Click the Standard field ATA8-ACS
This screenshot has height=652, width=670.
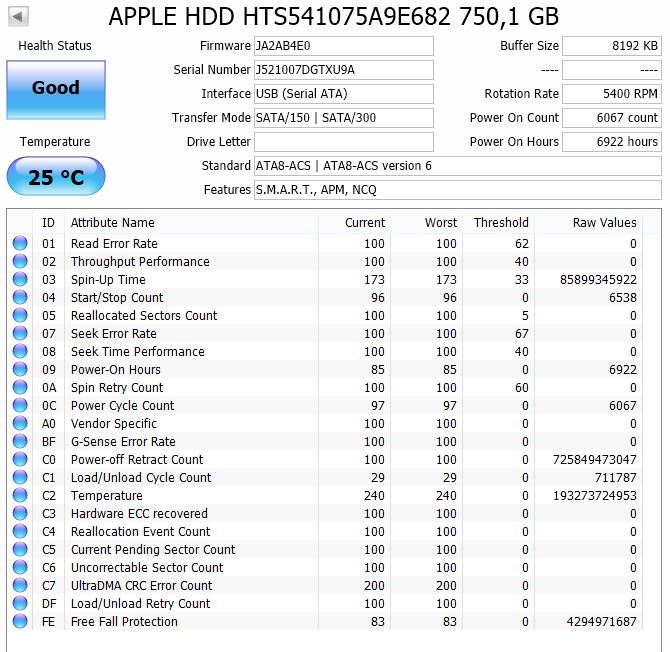[458, 165]
